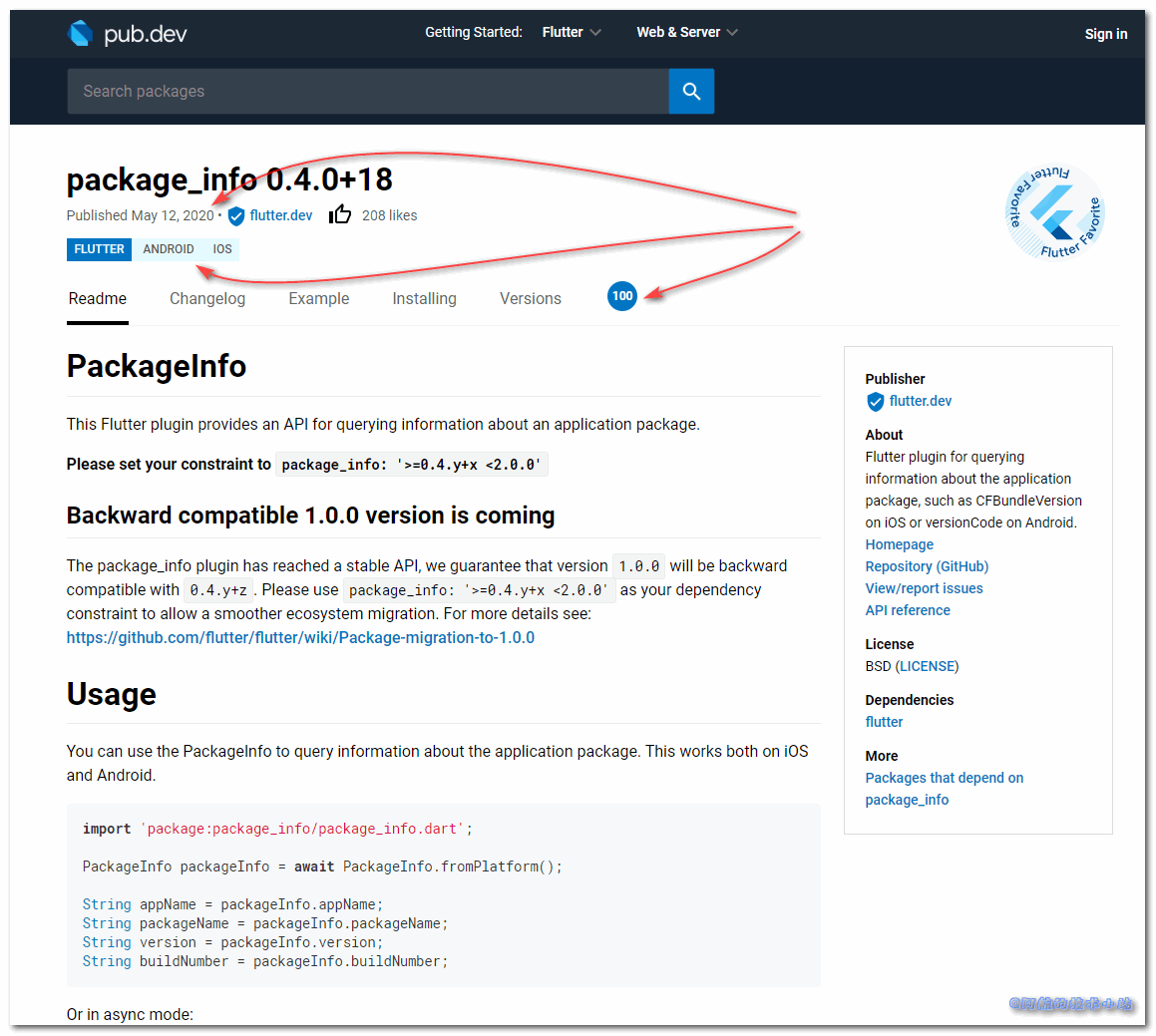Image resolution: width=1156 pixels, height=1036 pixels.
Task: Open the Homepage link
Action: click(899, 544)
